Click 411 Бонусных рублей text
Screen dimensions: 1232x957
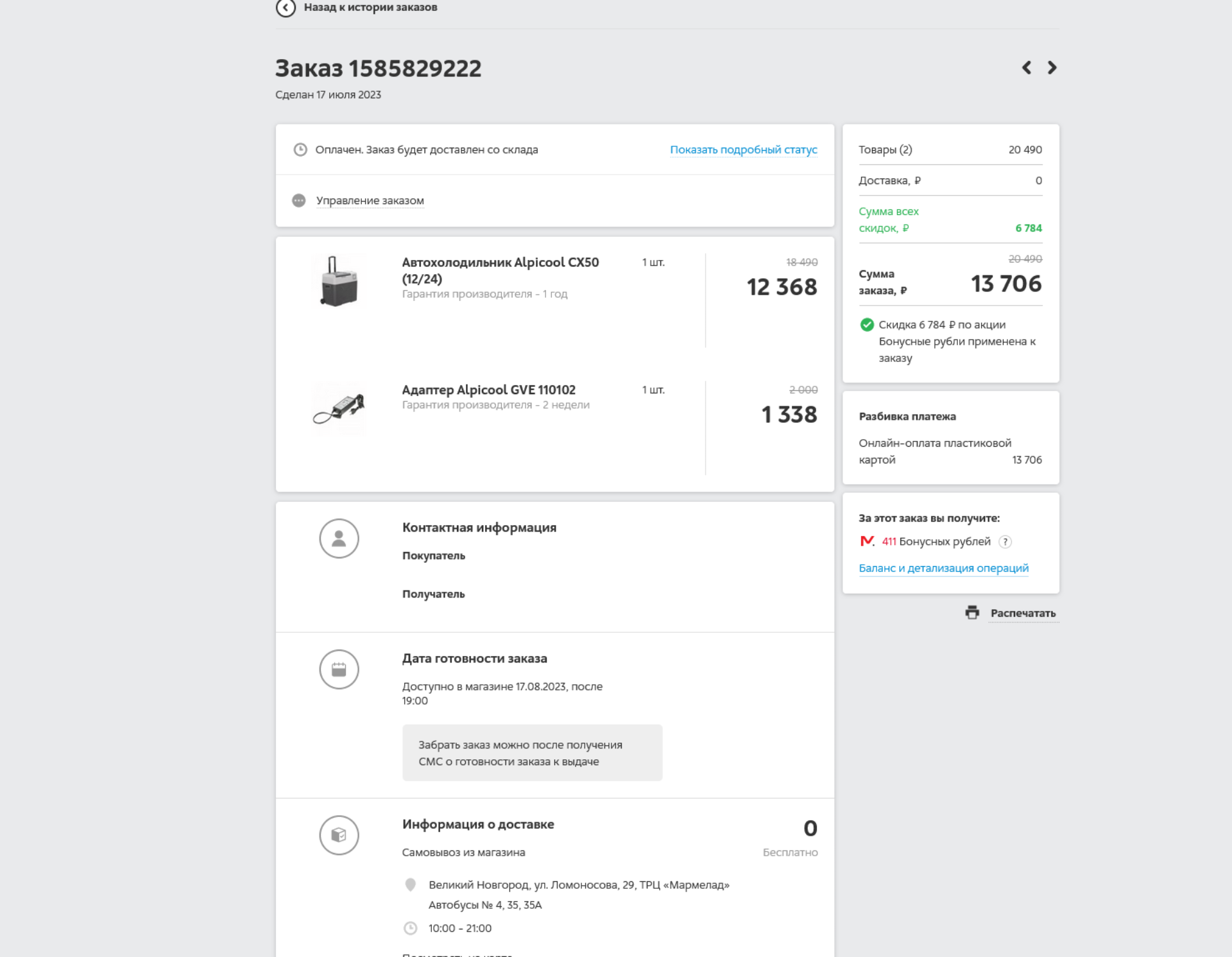pyautogui.click(x=936, y=542)
